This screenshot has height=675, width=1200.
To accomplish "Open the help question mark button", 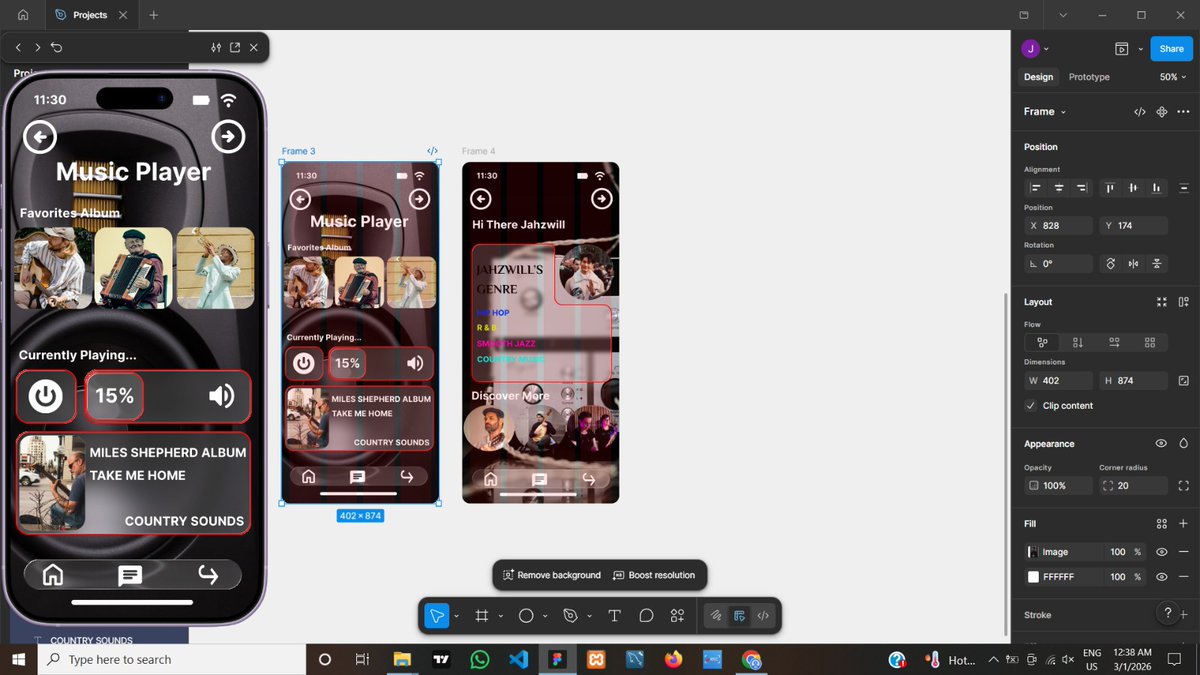I will [x=1168, y=613].
